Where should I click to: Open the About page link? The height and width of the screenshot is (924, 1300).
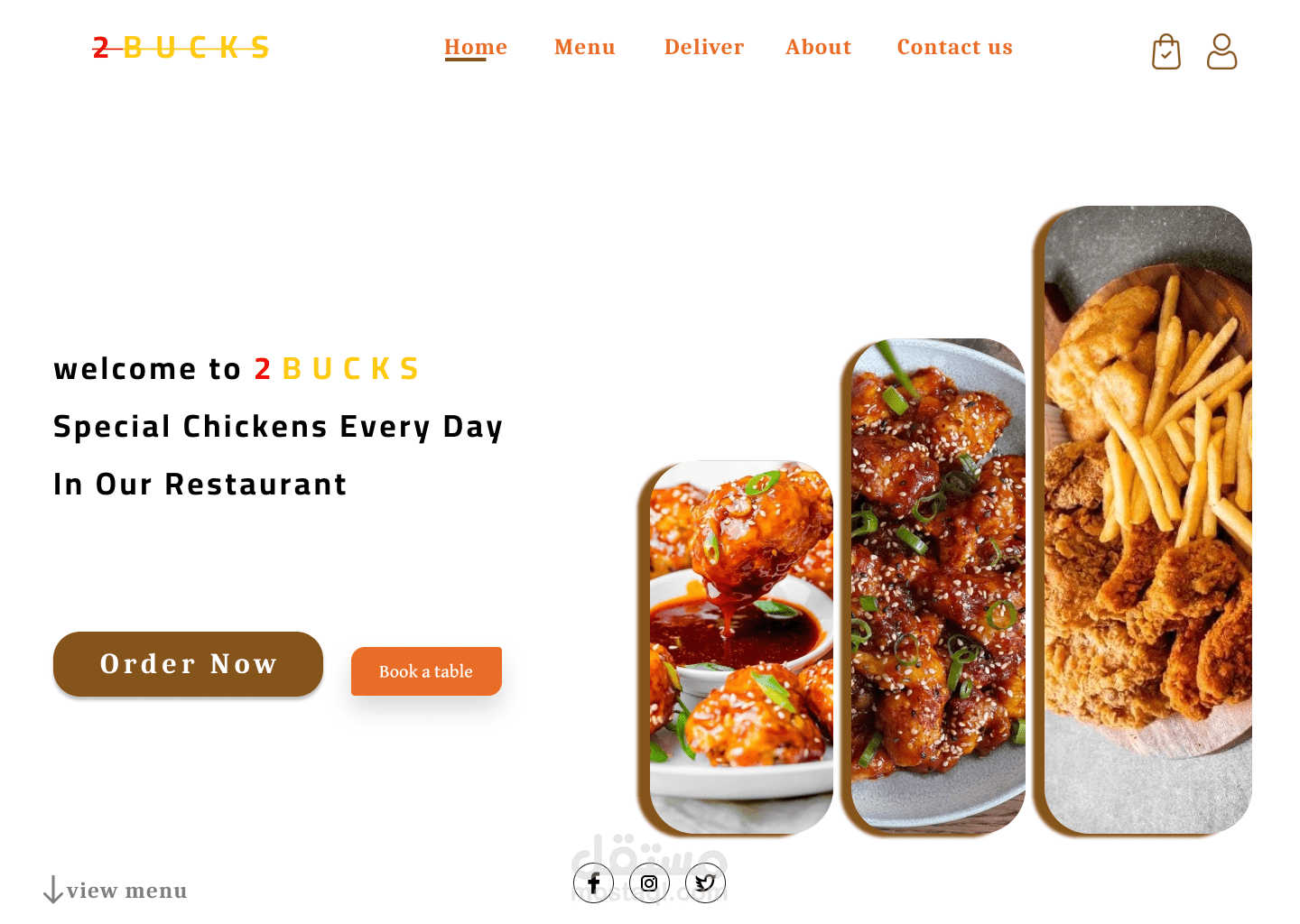(x=819, y=47)
